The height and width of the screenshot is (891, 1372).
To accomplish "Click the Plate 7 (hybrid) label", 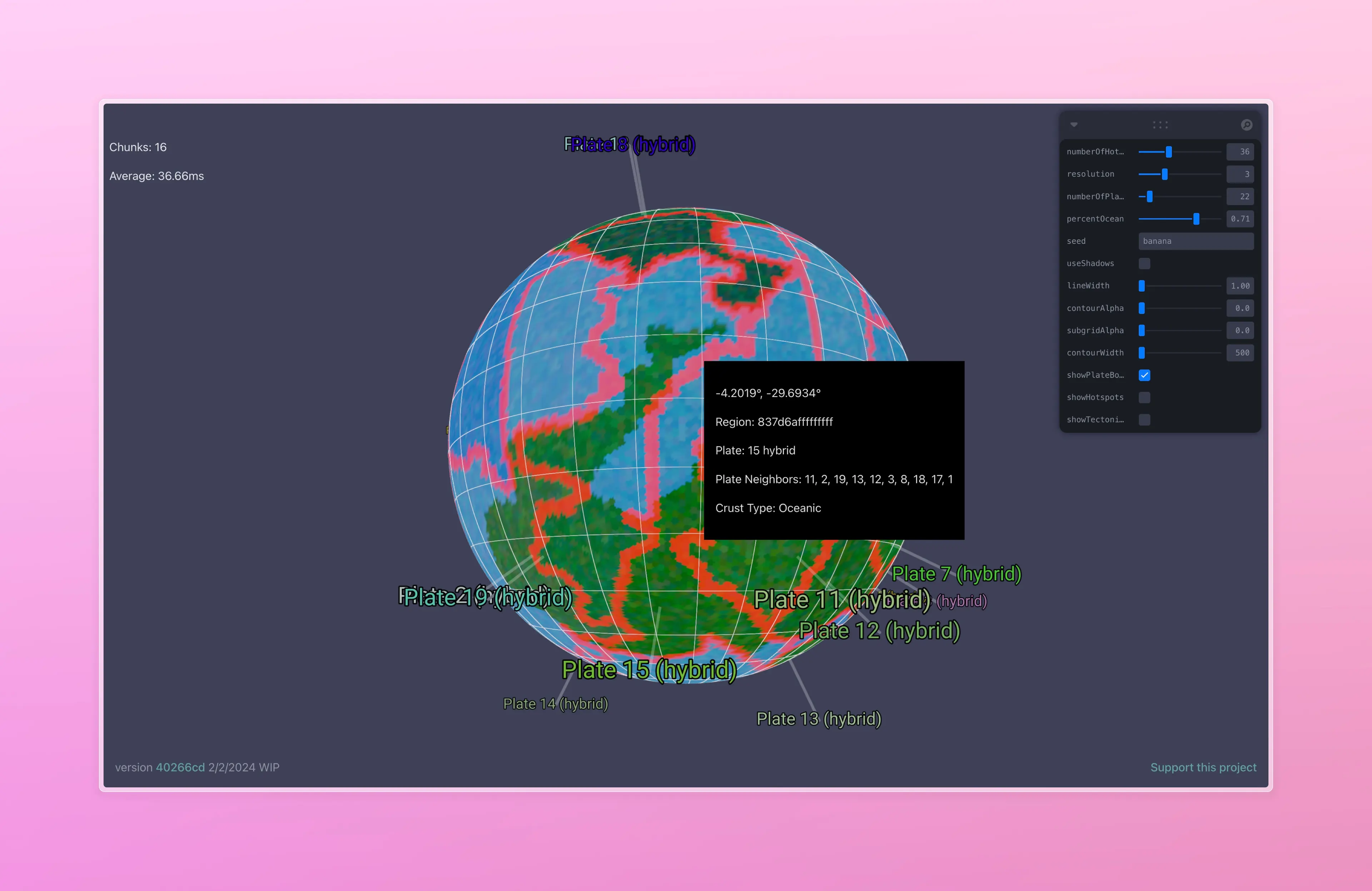I will [956, 573].
